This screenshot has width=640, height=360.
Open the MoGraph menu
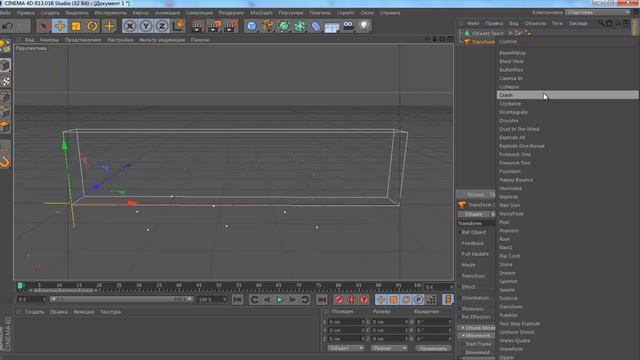click(261, 13)
